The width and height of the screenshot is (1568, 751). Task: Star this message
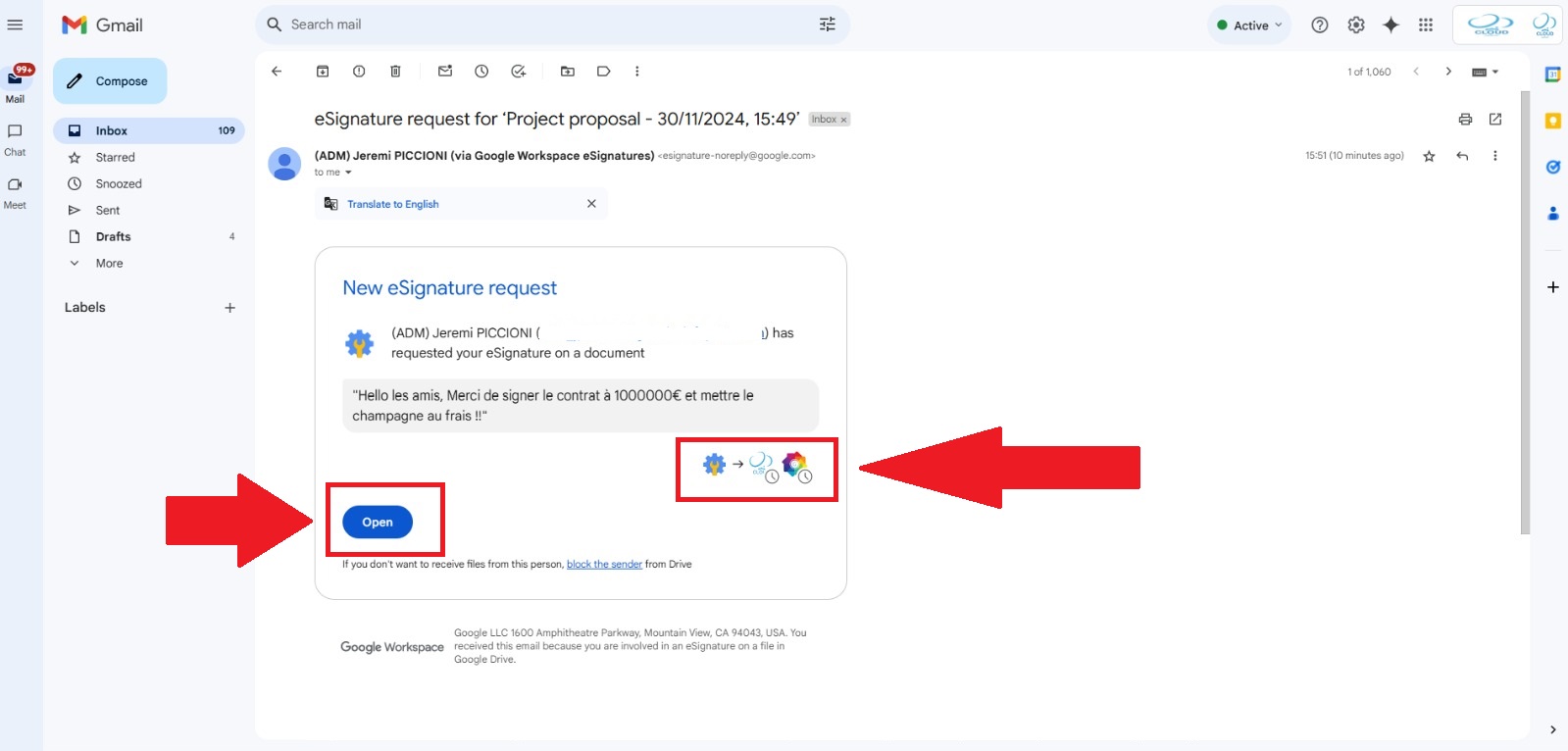[x=1429, y=156]
